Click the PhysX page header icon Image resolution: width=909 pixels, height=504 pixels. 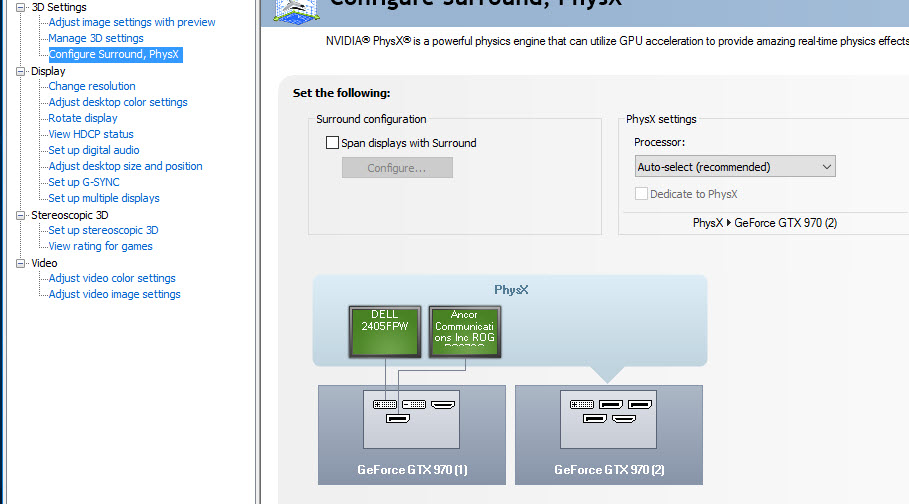pos(296,12)
